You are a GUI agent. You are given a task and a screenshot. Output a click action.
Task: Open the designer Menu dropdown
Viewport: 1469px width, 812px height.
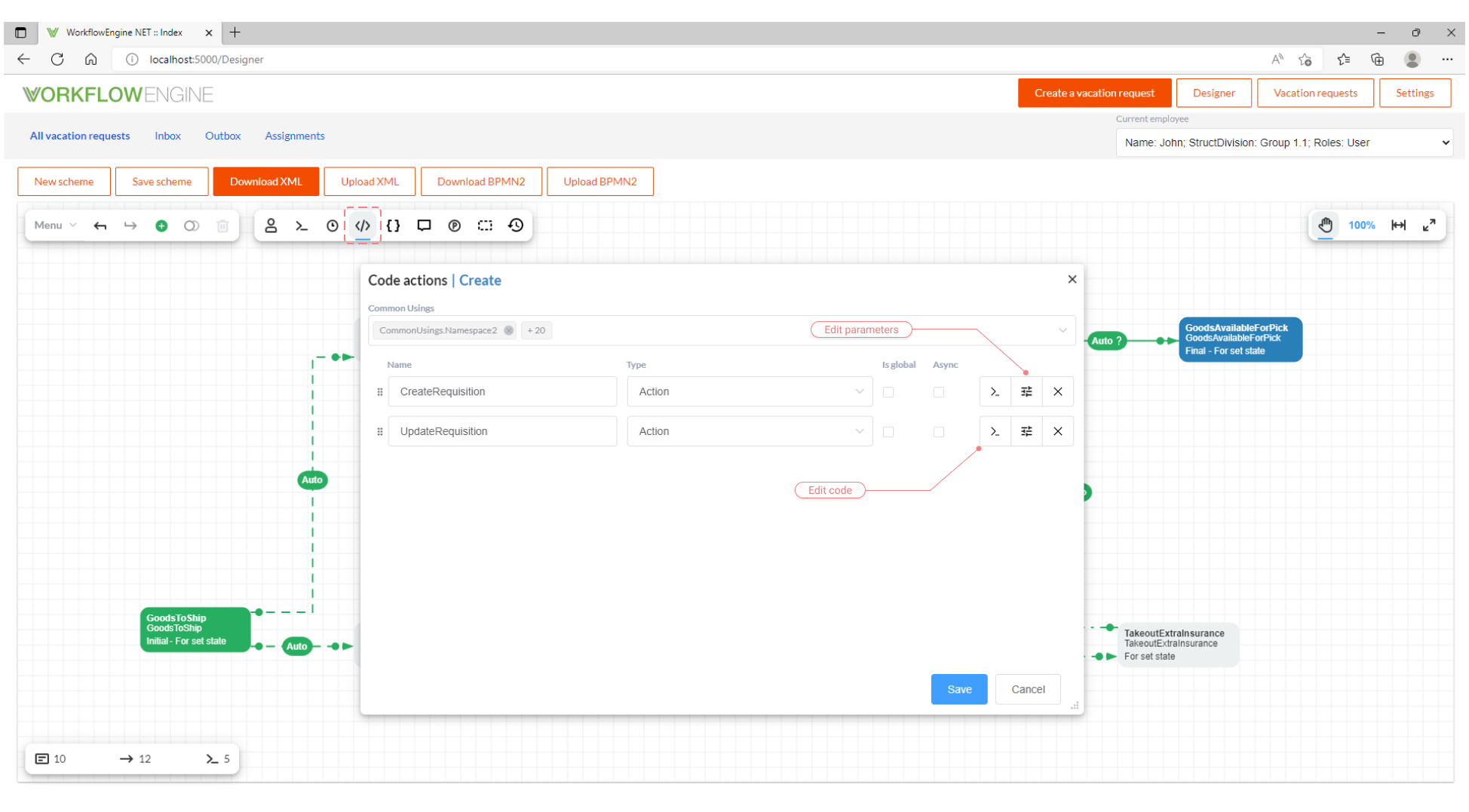point(55,225)
